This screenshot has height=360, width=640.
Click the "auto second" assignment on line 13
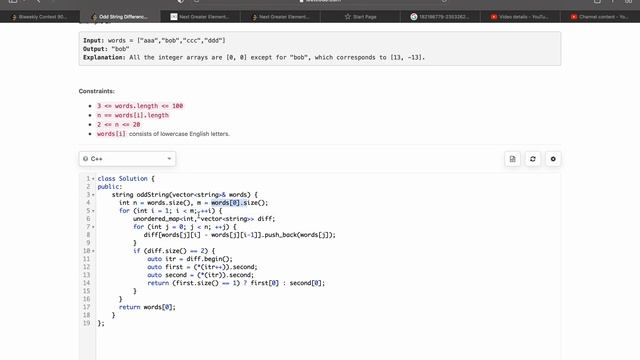(x=200, y=275)
